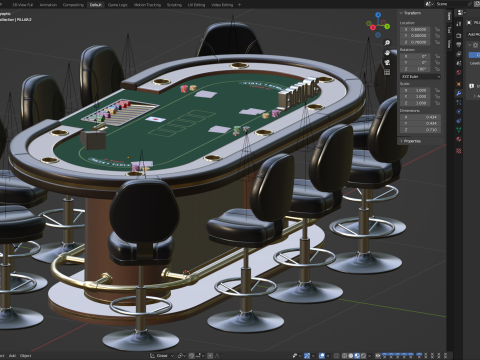
Task: Open the View Layer properties tab icon
Action: (x=459, y=54)
